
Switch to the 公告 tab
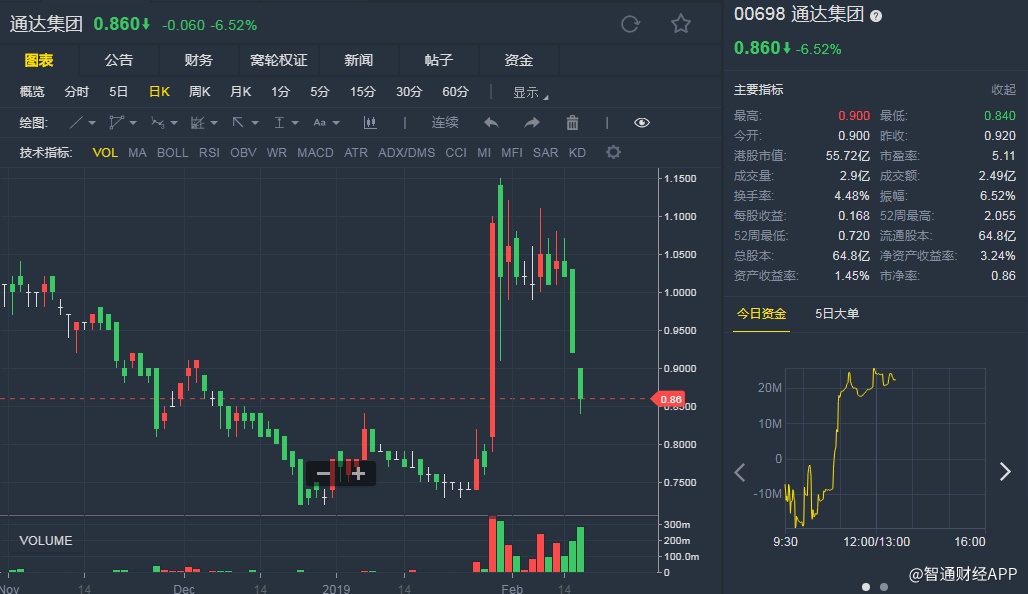119,60
